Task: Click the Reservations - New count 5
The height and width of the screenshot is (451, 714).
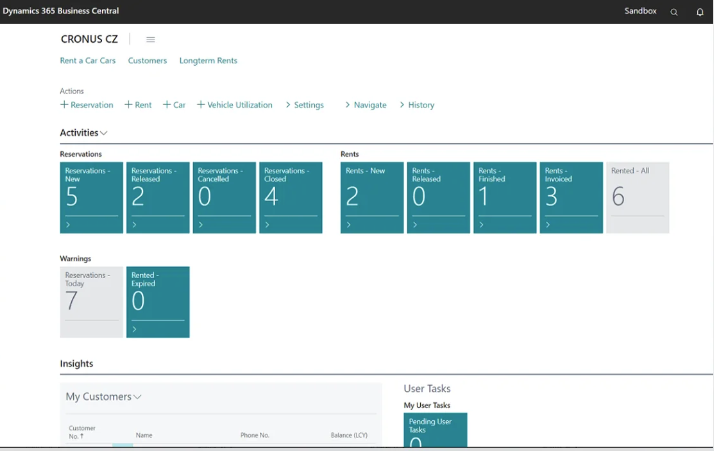Action: (x=72, y=197)
